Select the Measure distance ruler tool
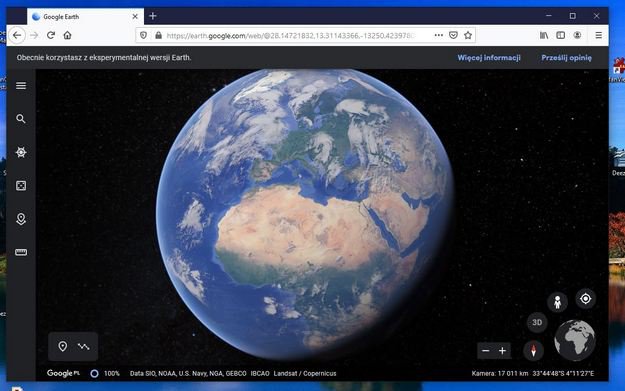The height and width of the screenshot is (391, 625). [x=21, y=252]
